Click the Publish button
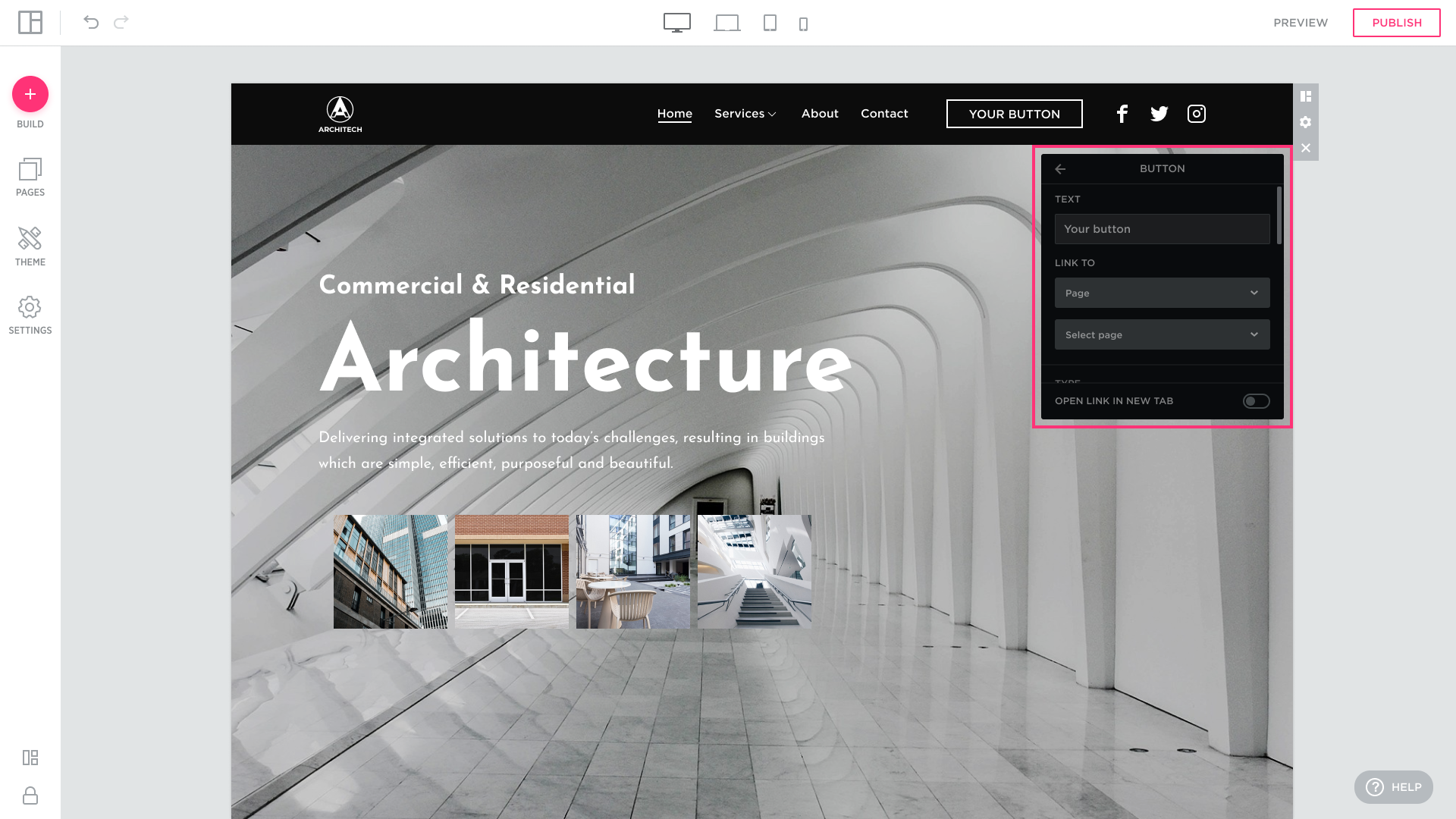This screenshot has width=1456, height=819. (1396, 23)
